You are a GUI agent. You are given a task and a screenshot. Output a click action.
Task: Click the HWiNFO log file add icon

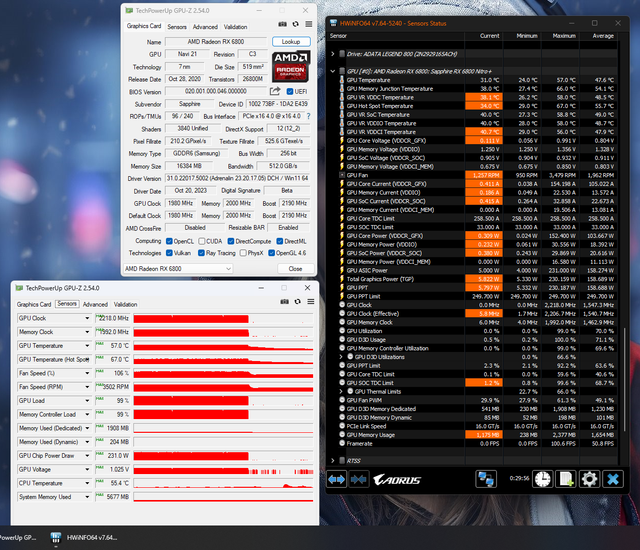point(566,479)
